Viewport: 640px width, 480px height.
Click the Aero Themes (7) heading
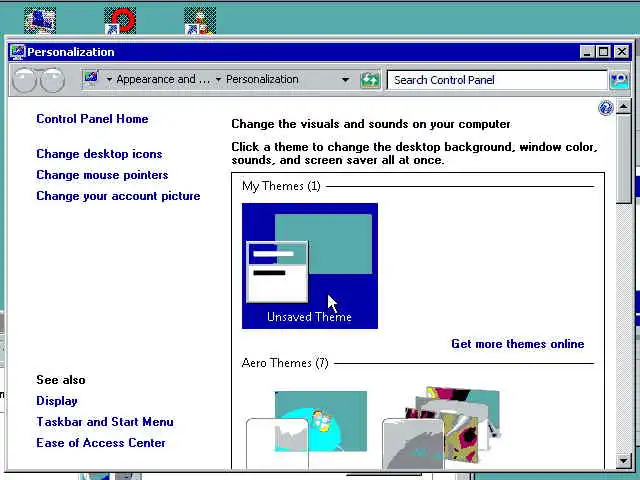(x=285, y=363)
